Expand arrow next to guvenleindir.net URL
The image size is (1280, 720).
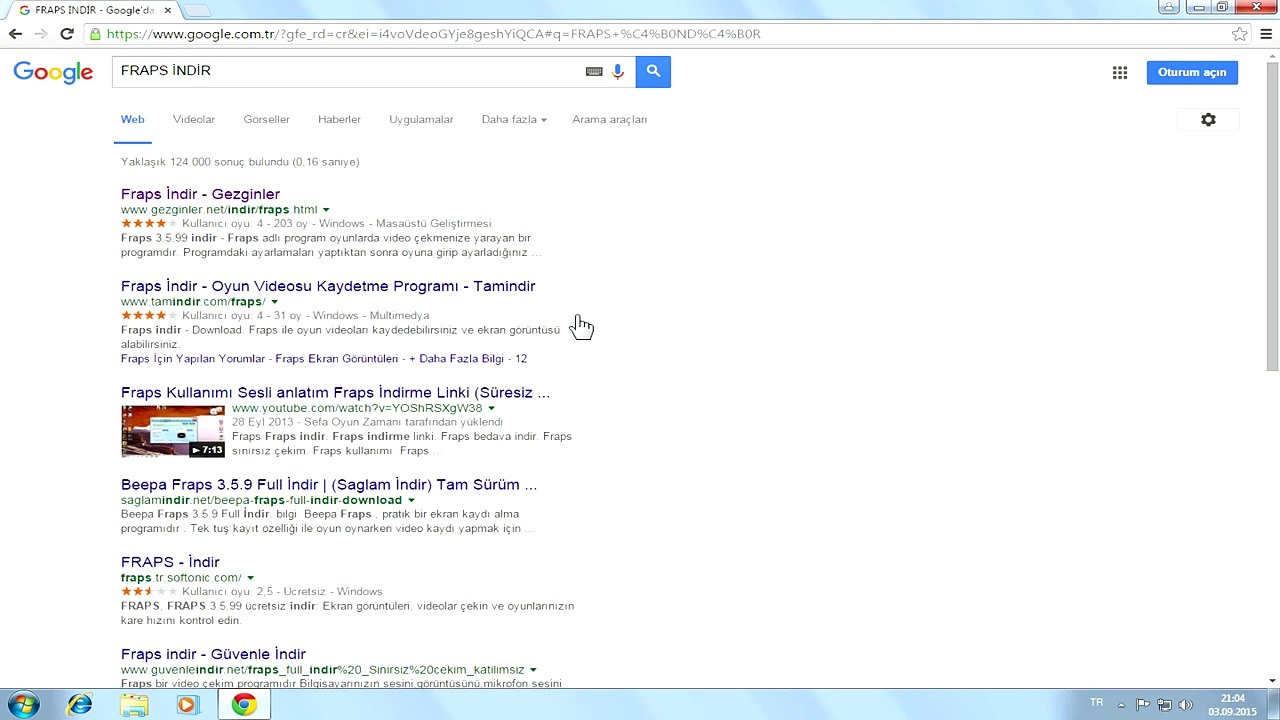(x=533, y=670)
